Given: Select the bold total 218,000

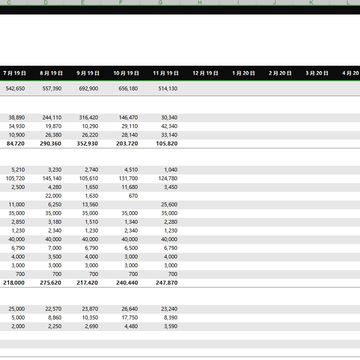Looking at the screenshot, I should coord(14,283).
